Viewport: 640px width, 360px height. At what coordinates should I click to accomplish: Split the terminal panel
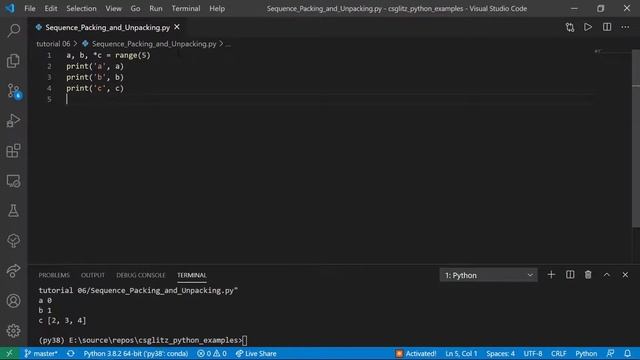tap(570, 275)
